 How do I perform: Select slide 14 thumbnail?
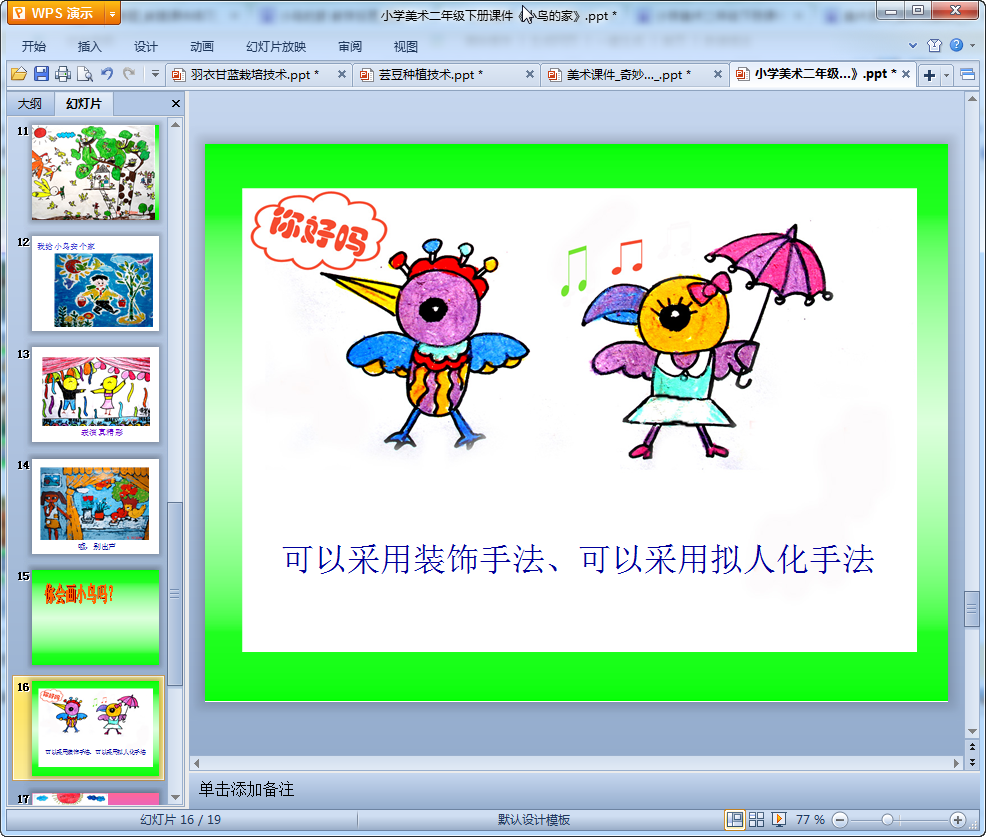[x=96, y=506]
